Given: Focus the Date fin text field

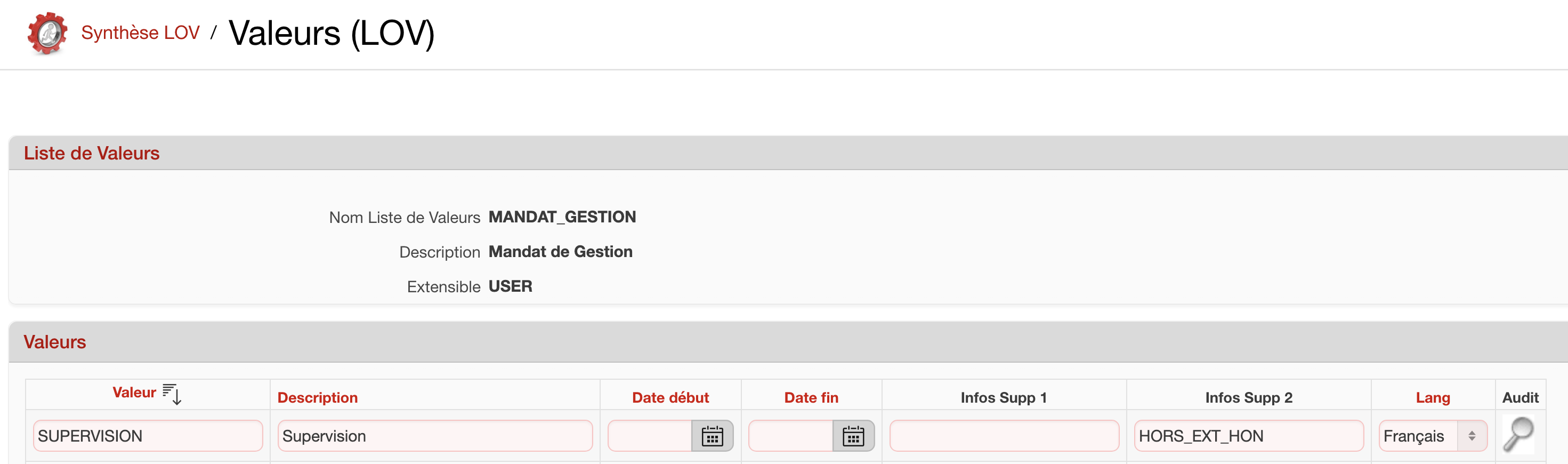Looking at the screenshot, I should [x=790, y=436].
